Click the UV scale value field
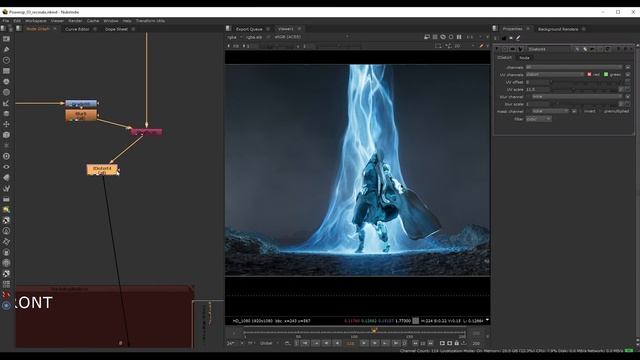 538,89
